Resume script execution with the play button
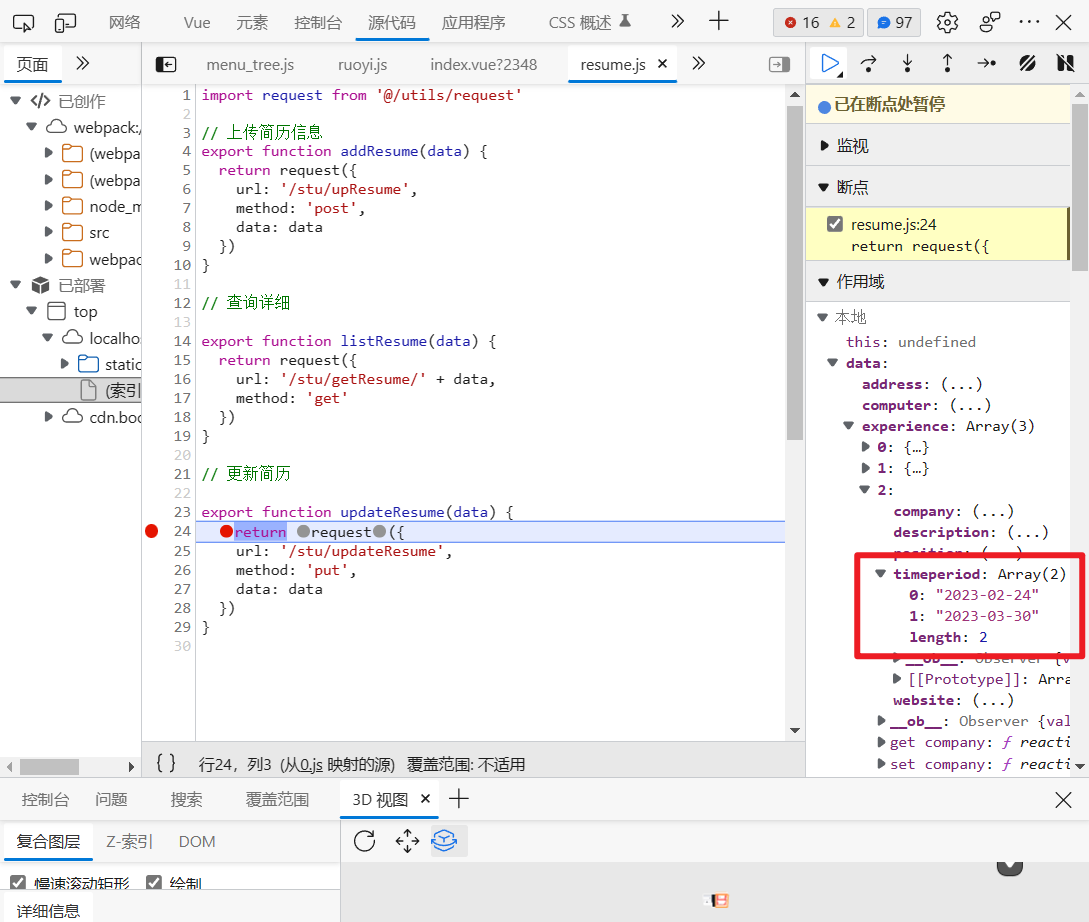1089x922 pixels. pos(829,63)
